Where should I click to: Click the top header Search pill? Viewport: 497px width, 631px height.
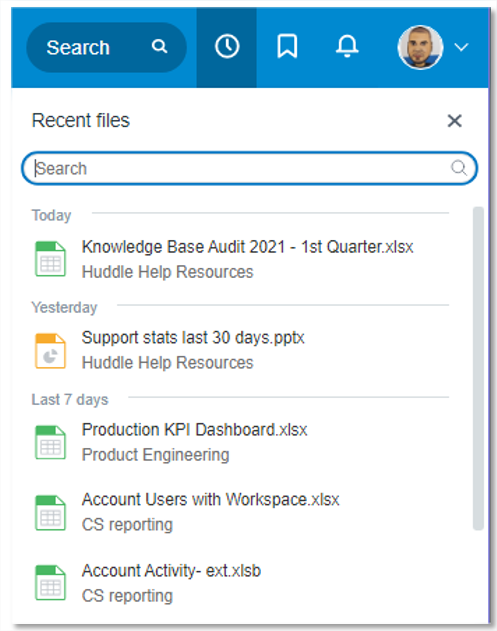coord(106,47)
